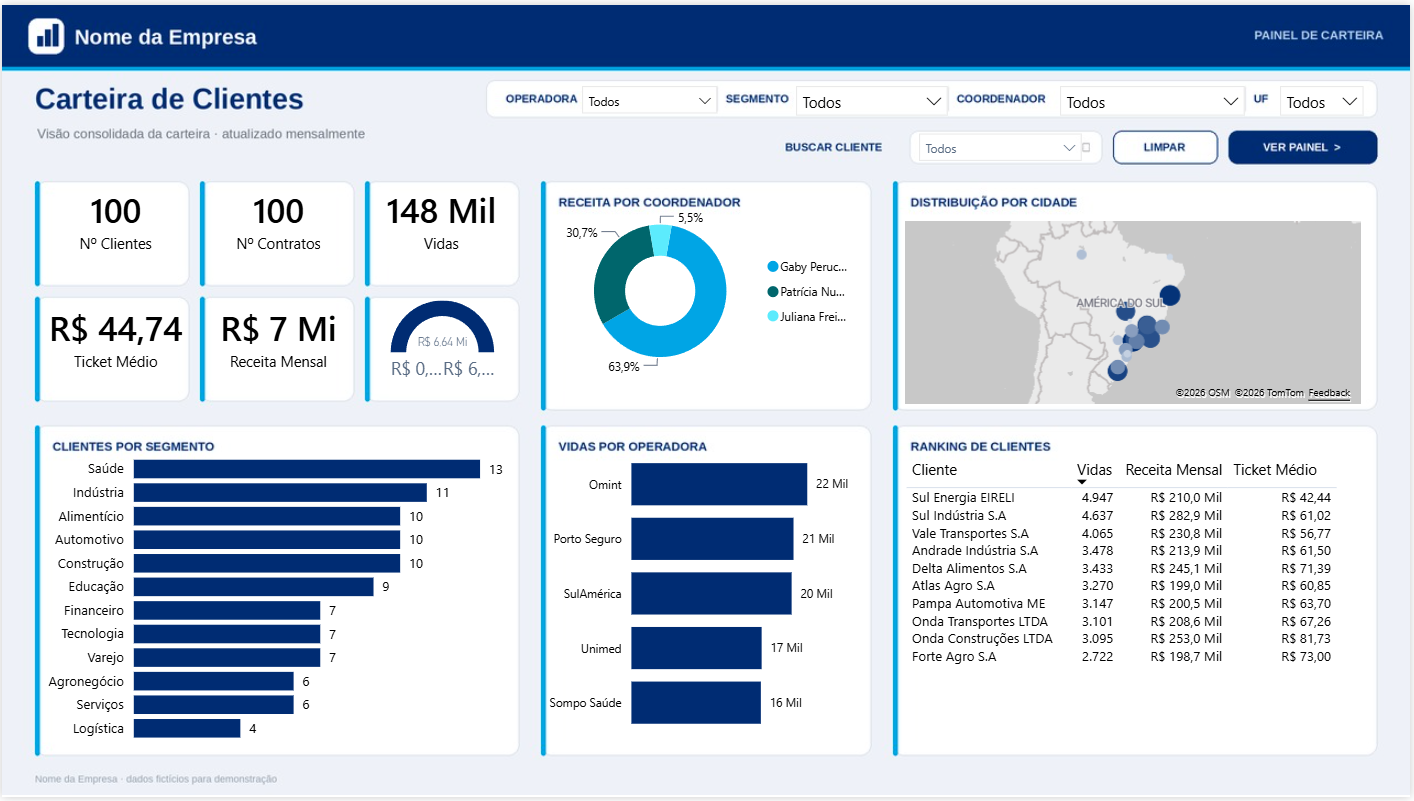Expand the UF filter dropdown
The image size is (1414, 801).
(x=1322, y=102)
